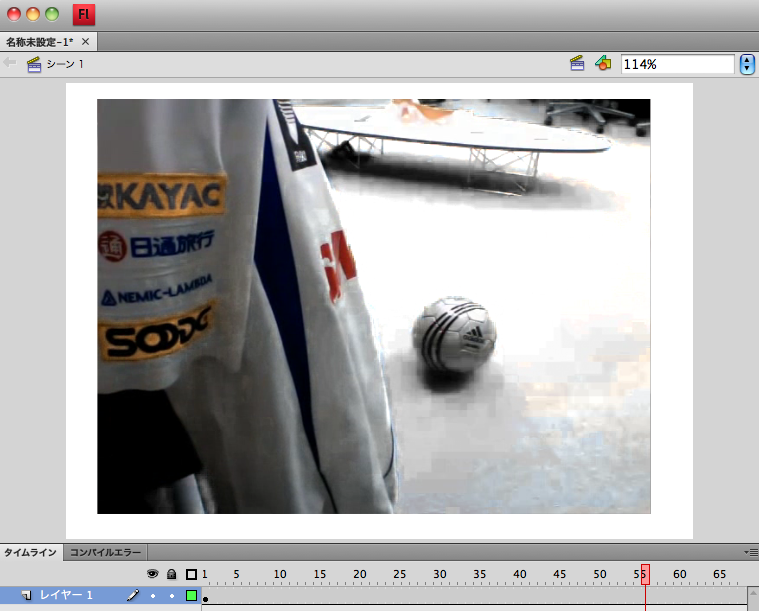
Task: Click the layer page icon beside レイヤー 1
Action: pos(27,596)
